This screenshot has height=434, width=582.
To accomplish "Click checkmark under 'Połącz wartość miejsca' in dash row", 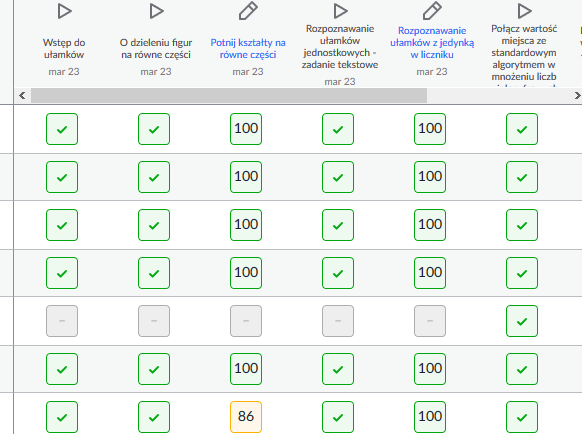I will click(x=522, y=321).
